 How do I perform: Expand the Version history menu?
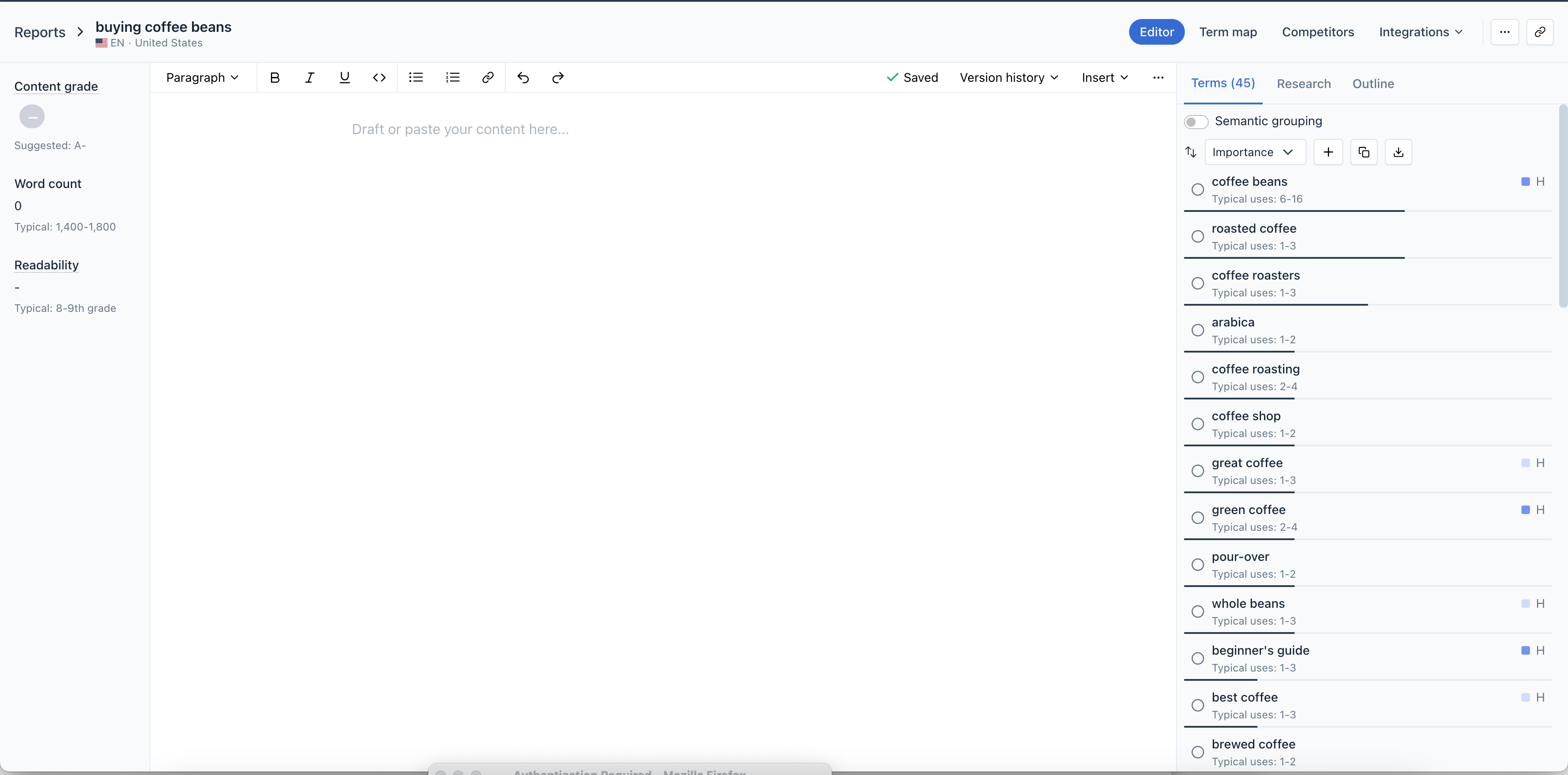[x=1009, y=77]
